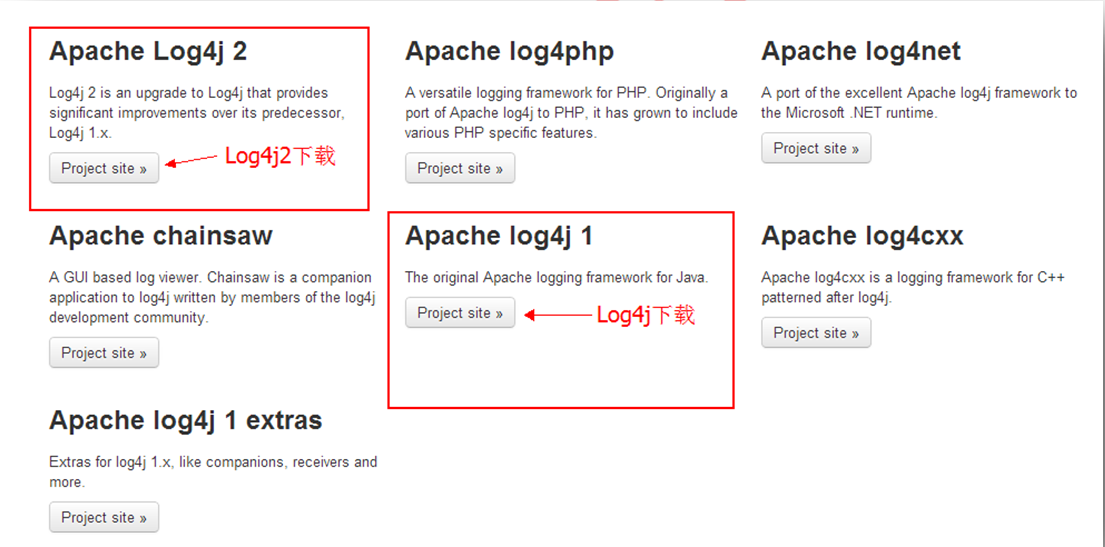Viewport: 1105px width, 547px height.
Task: Click the C++ logging framework description
Action: [x=913, y=288]
